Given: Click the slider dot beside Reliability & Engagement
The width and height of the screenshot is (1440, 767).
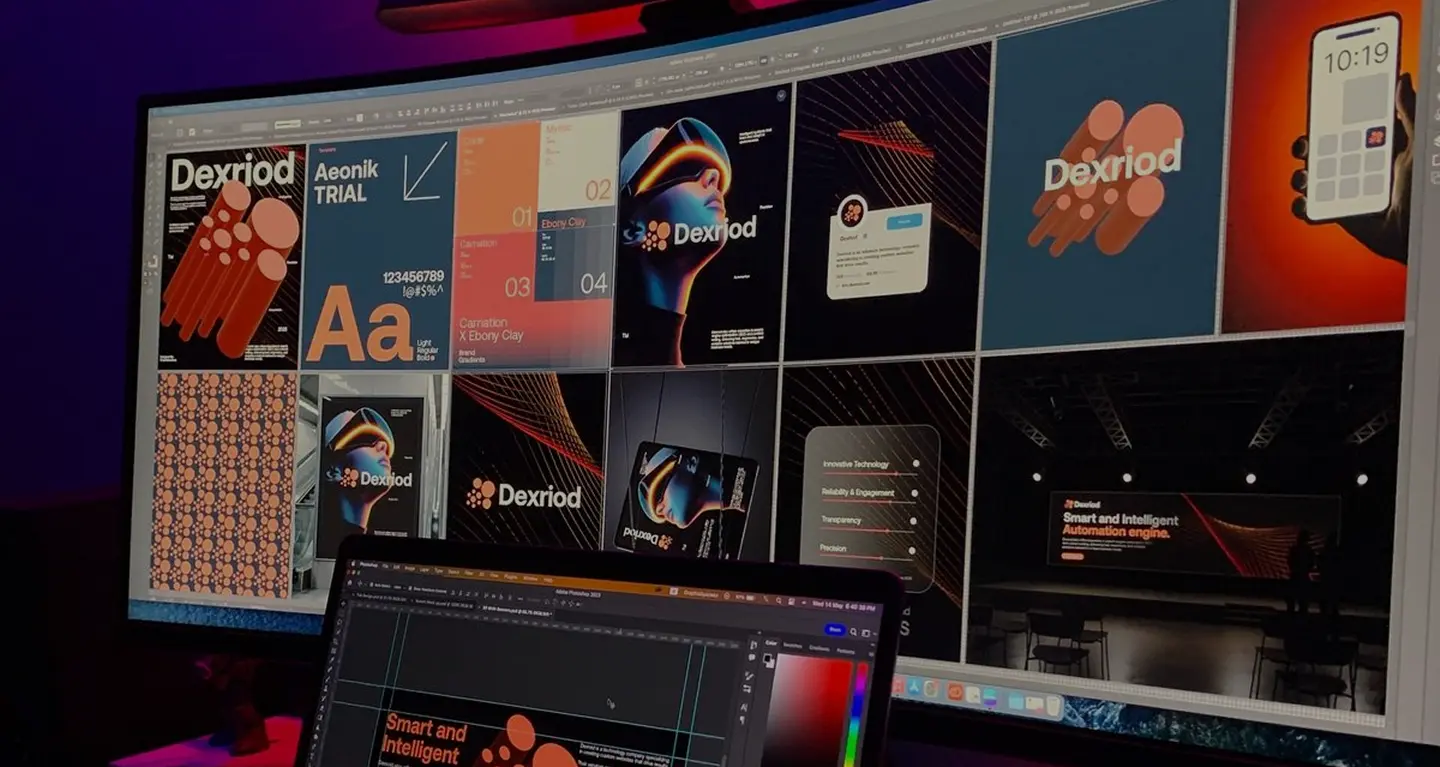Looking at the screenshot, I should (913, 494).
